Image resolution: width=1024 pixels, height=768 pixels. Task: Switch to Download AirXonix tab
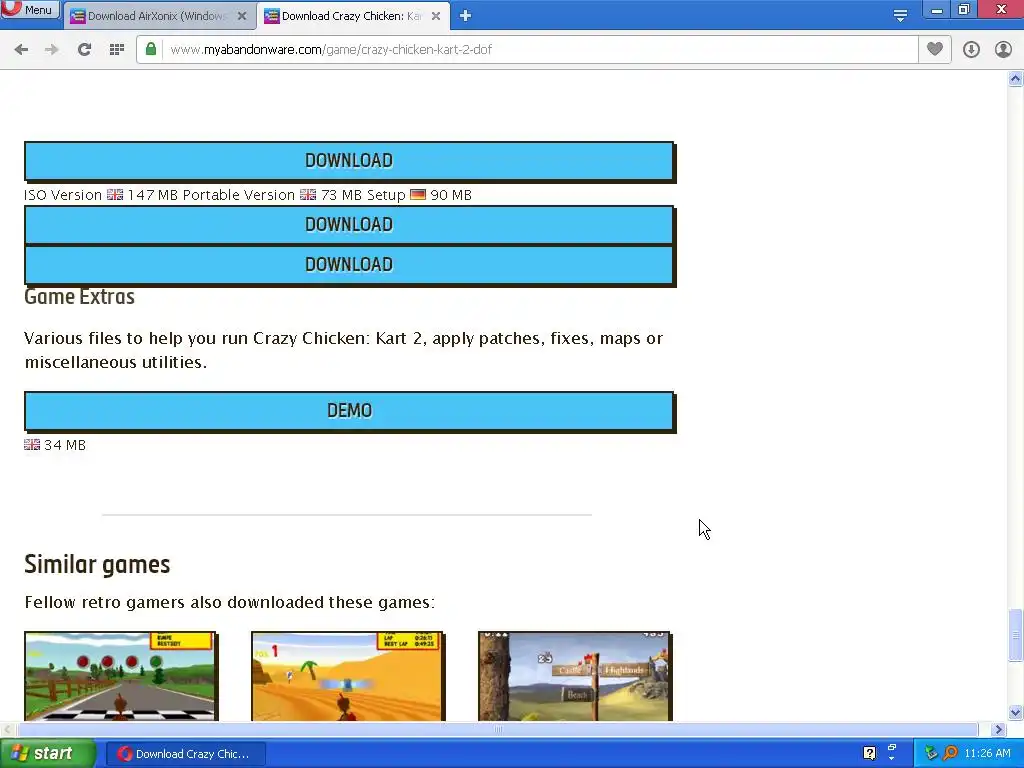pos(159,16)
